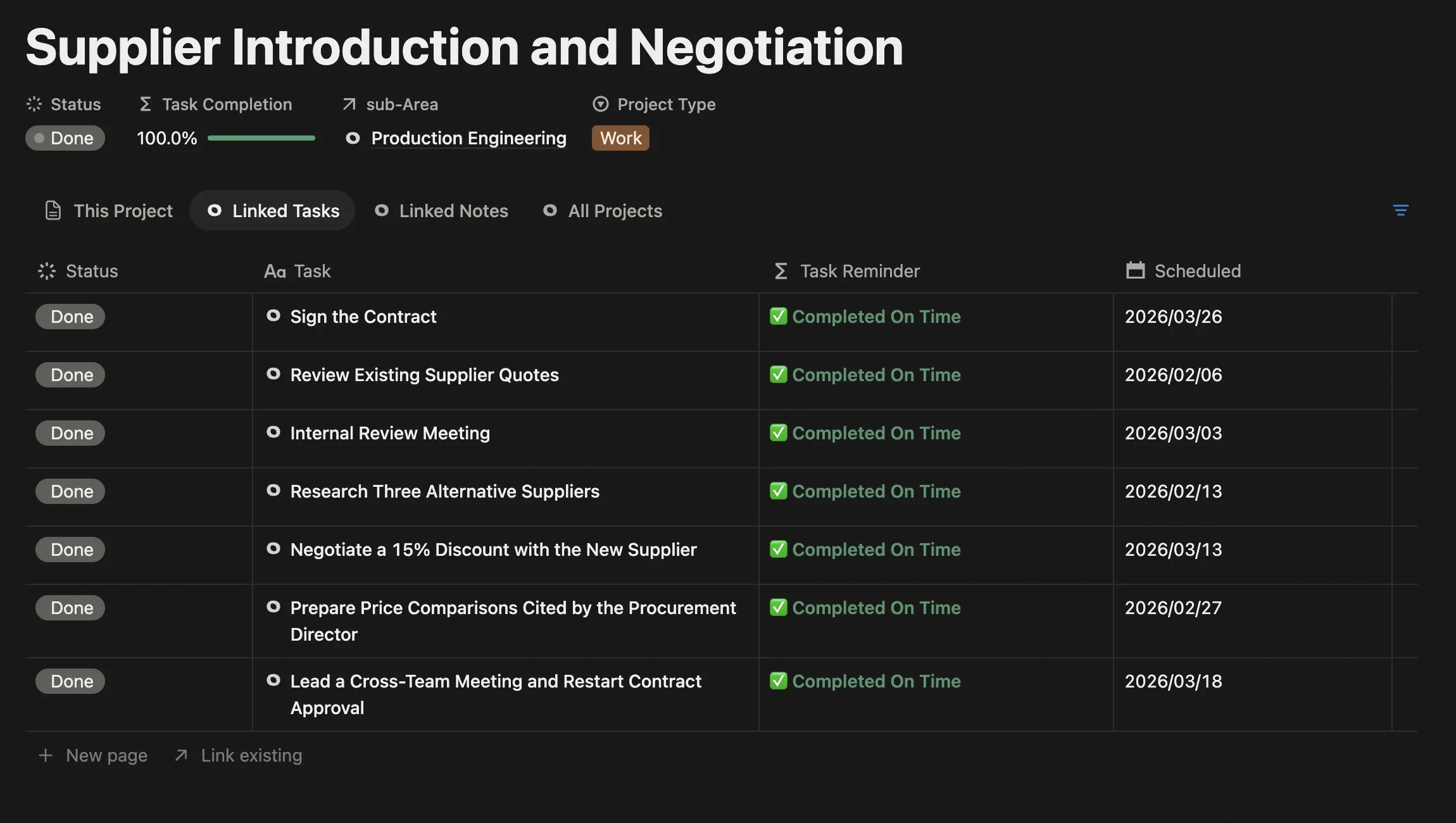Open Negotiate a 15% Discount with the New Supplier

[x=493, y=550]
